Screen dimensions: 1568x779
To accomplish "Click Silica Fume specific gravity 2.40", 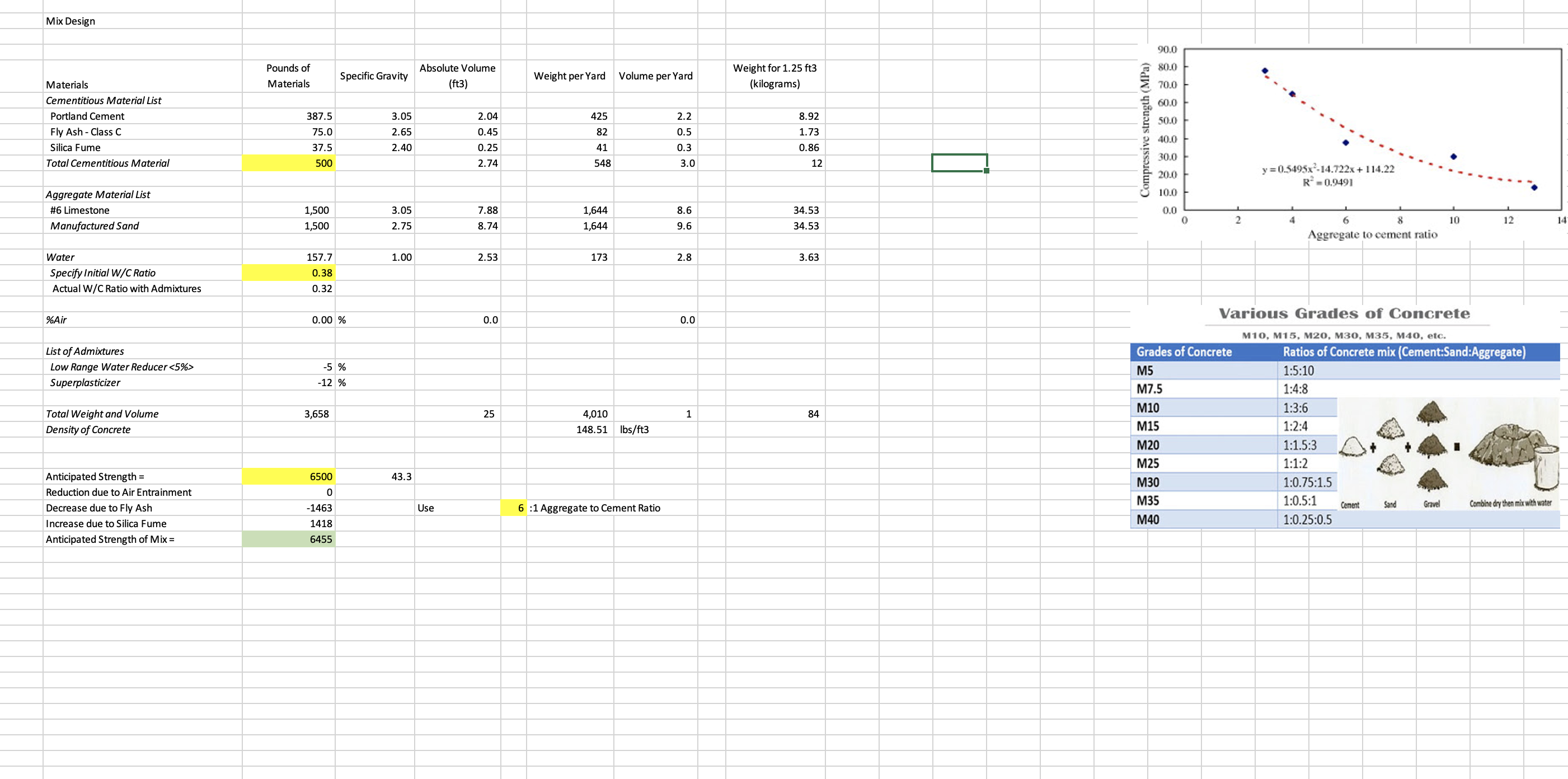I will (x=375, y=147).
